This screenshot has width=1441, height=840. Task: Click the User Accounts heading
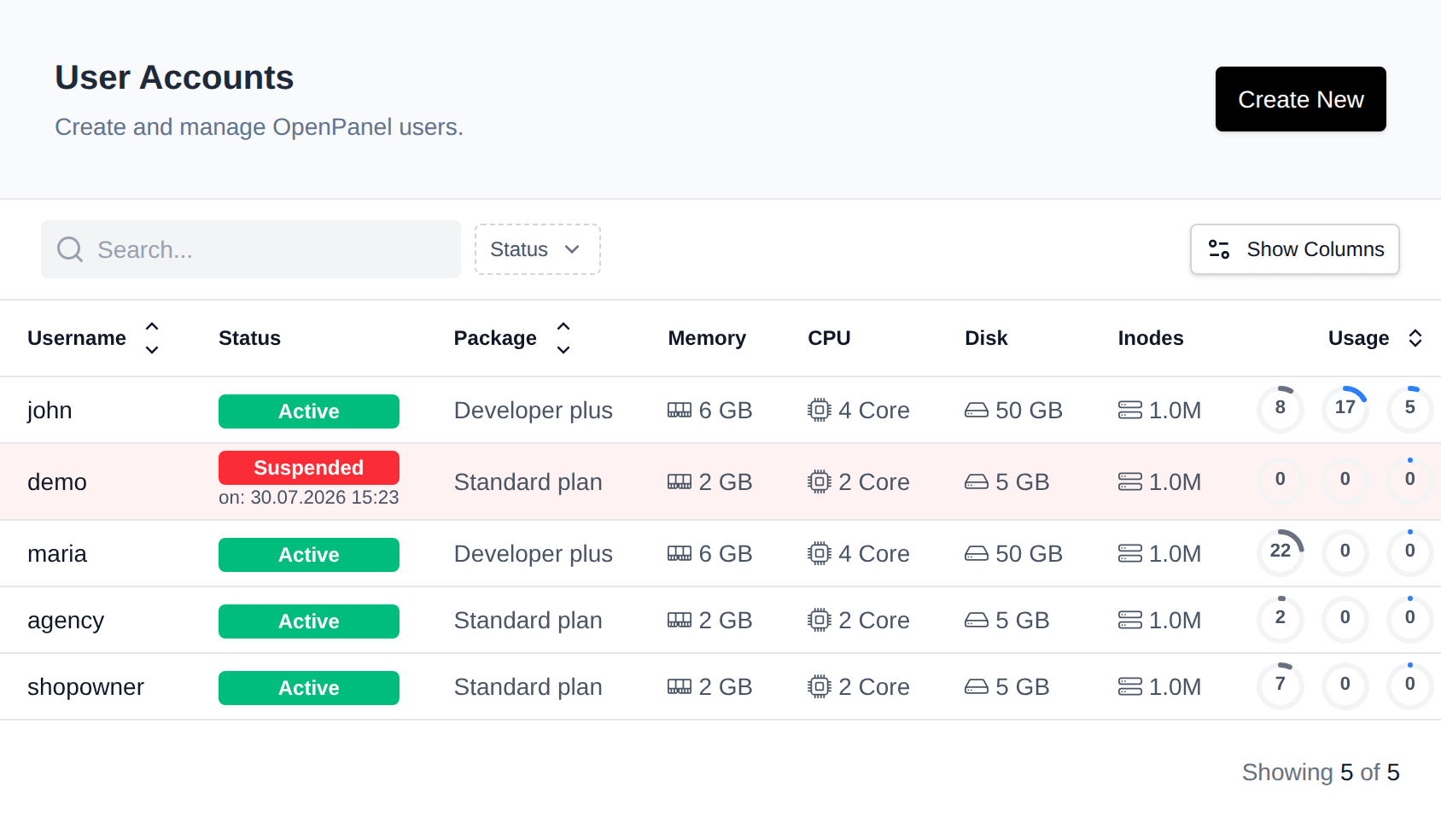coord(174,78)
